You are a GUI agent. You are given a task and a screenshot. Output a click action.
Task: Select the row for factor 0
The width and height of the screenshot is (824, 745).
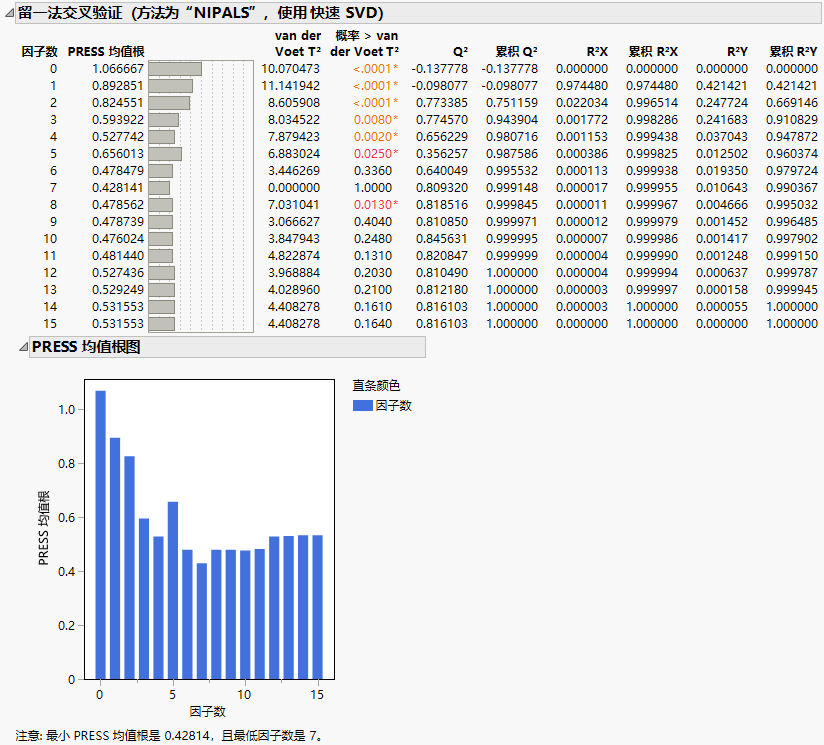coord(55,70)
